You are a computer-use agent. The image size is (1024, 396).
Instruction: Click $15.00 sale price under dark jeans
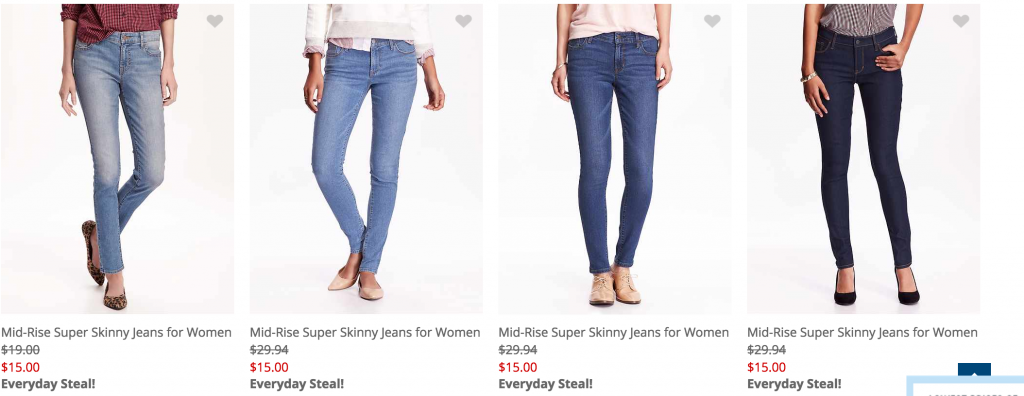(767, 367)
